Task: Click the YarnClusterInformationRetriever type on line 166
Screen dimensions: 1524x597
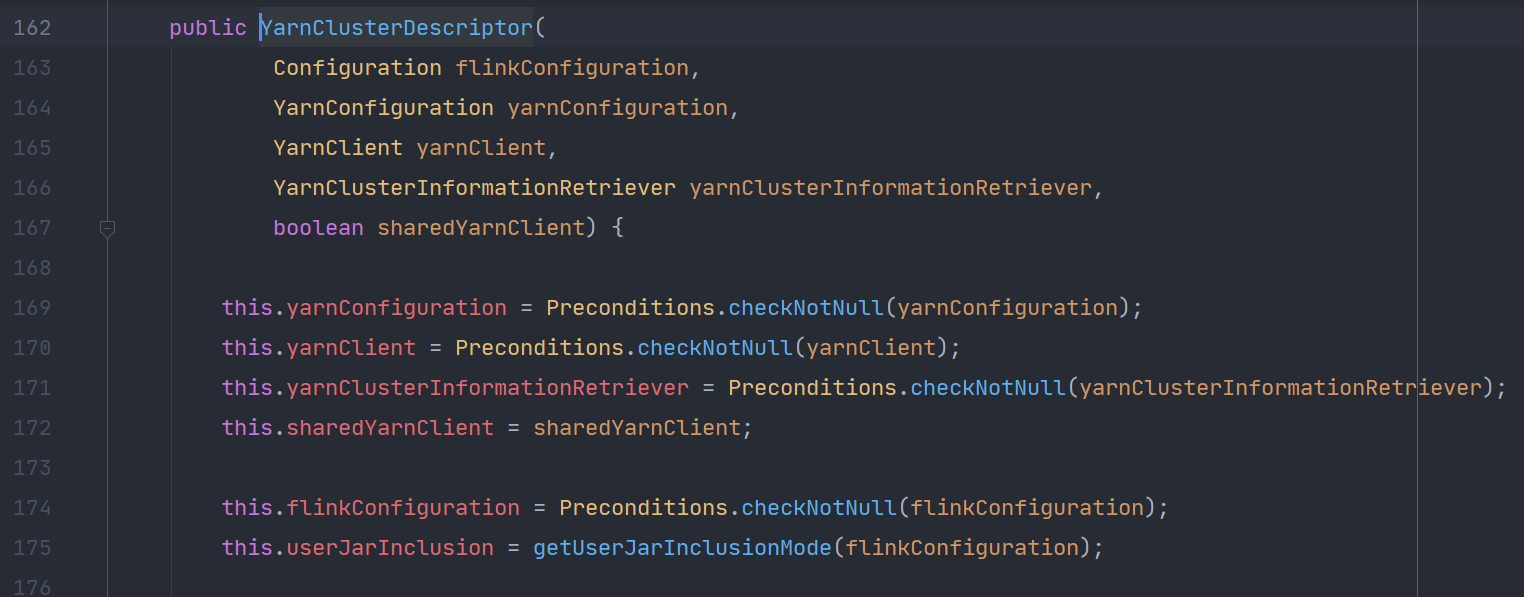Action: 475,188
